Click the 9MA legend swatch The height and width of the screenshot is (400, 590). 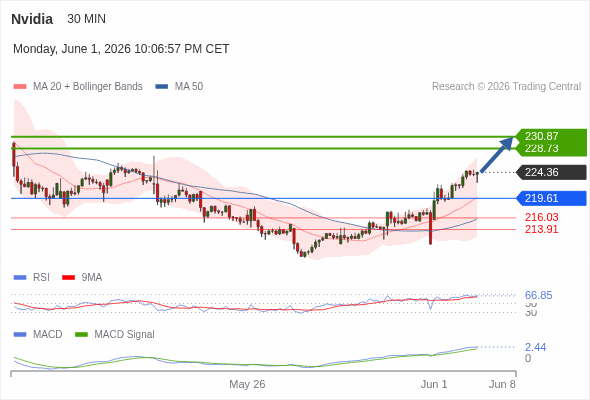coord(68,278)
